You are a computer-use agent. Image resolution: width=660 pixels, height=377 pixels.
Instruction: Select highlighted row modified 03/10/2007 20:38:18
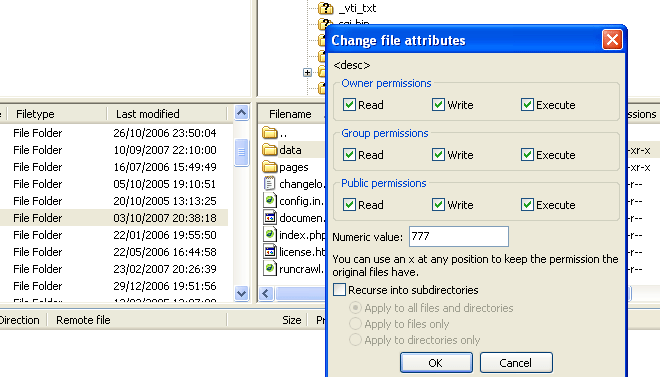point(114,218)
